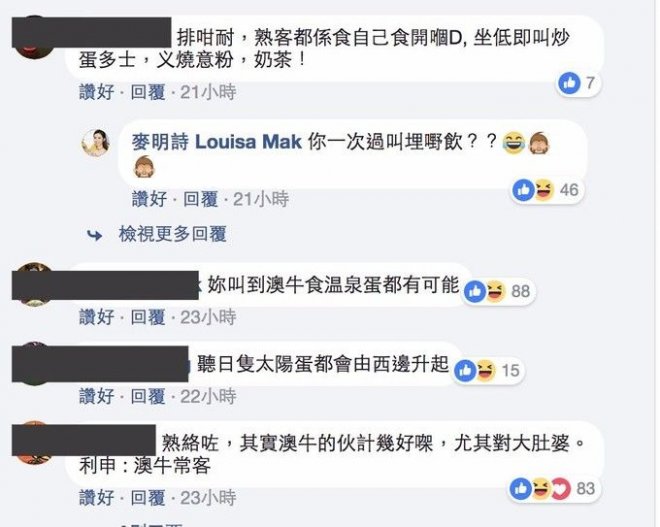Click the reply arrow icon for more replies
The height and width of the screenshot is (527, 660).
coord(95,235)
